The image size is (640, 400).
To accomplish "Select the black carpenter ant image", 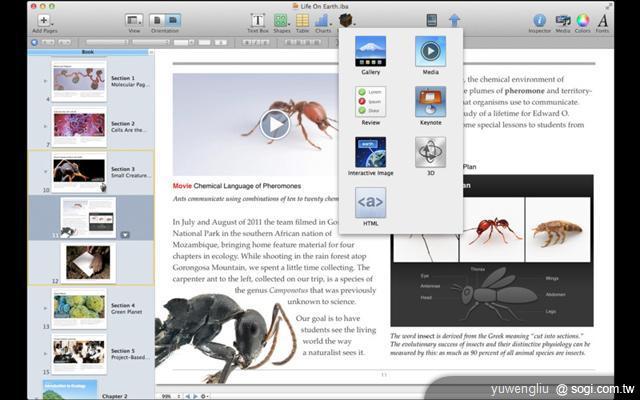I will pyautogui.click(x=226, y=339).
